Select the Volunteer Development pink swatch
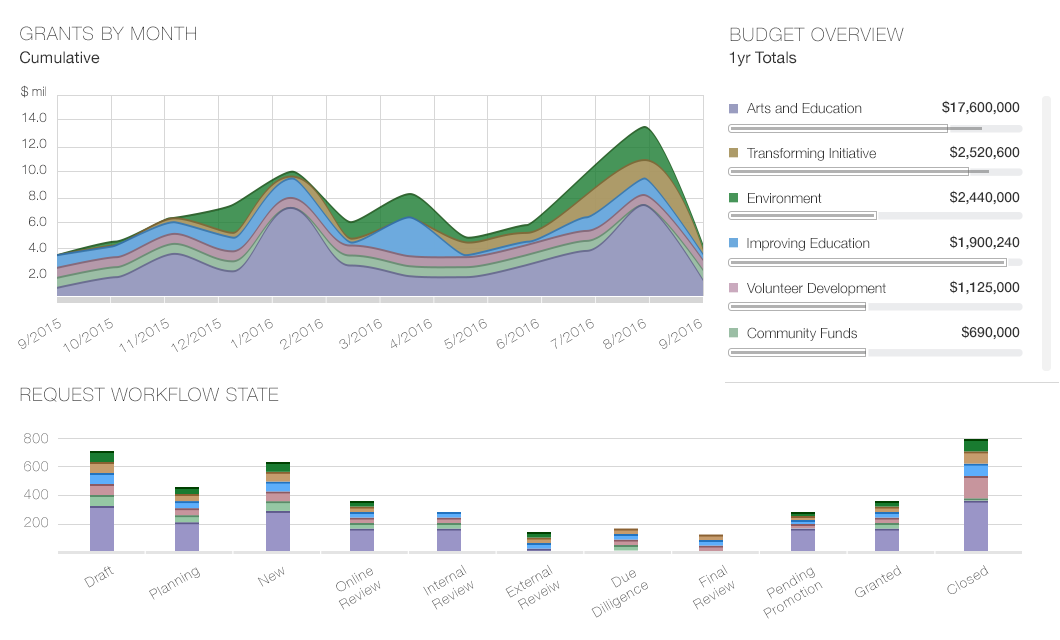Viewport: 1060px width, 640px height. (734, 289)
